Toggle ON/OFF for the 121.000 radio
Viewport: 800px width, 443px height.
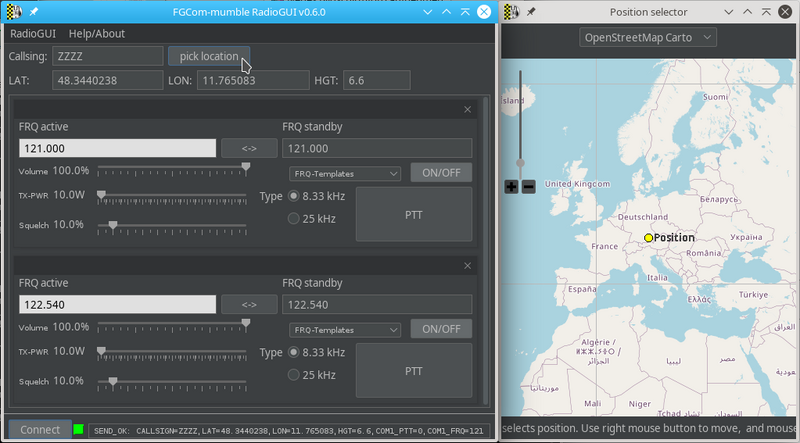click(x=441, y=173)
